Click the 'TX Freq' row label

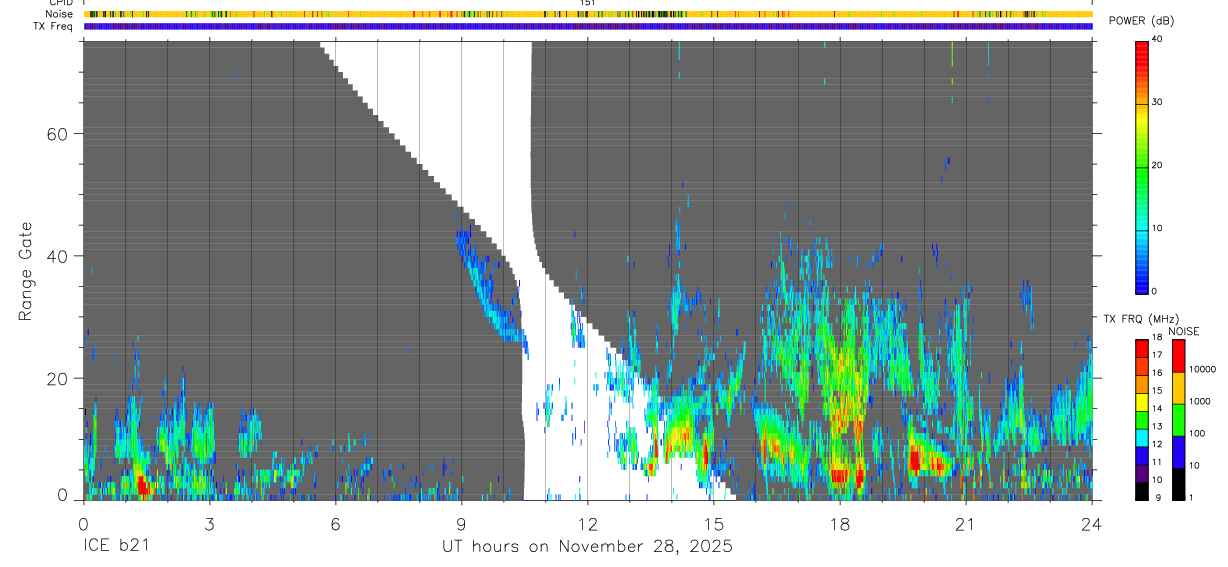[x=54, y=26]
